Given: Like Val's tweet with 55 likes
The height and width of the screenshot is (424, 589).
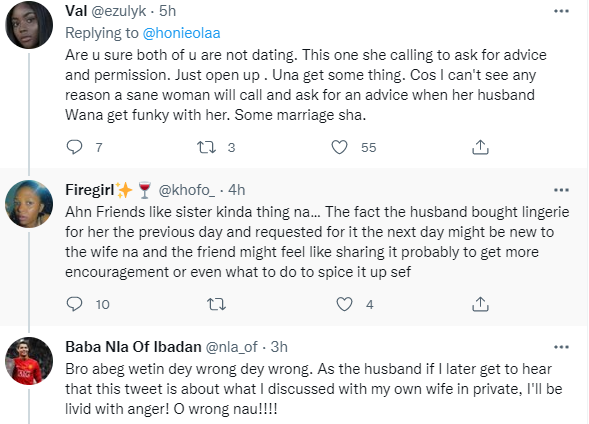Looking at the screenshot, I should click(x=339, y=147).
